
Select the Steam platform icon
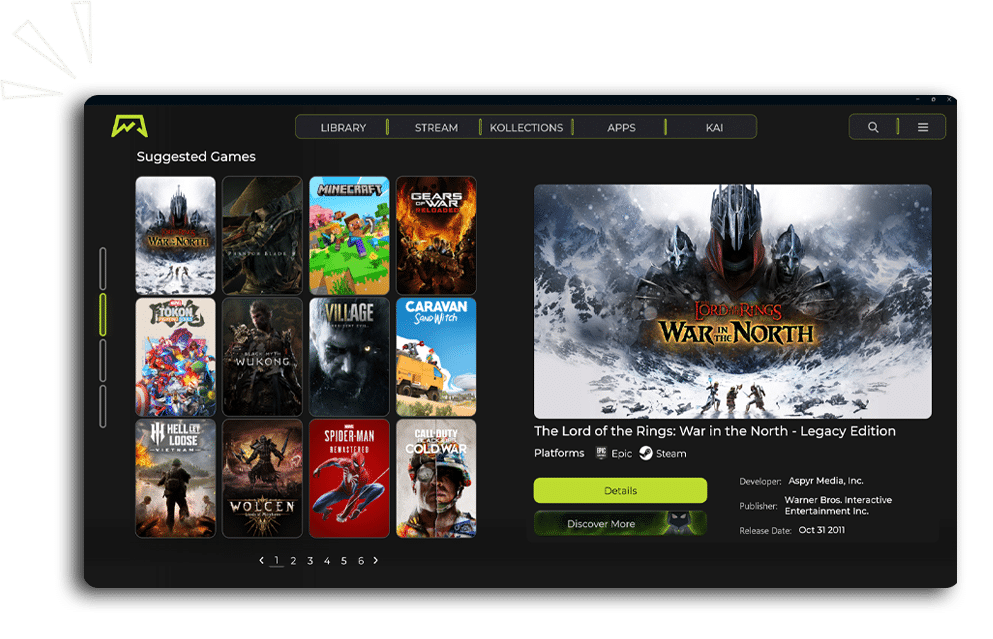tap(645, 453)
